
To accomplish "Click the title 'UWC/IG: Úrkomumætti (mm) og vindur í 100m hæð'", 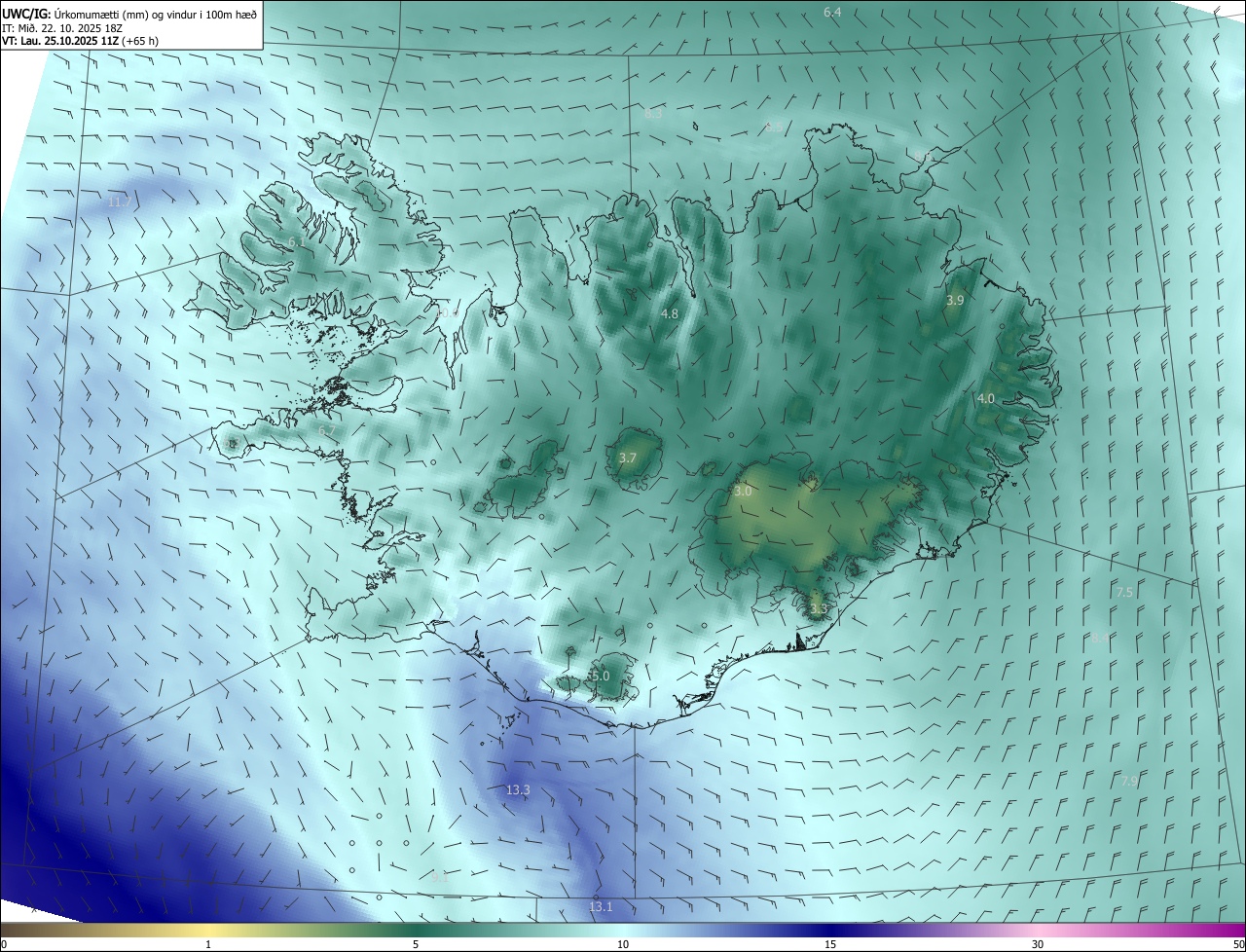I will click(129, 14).
